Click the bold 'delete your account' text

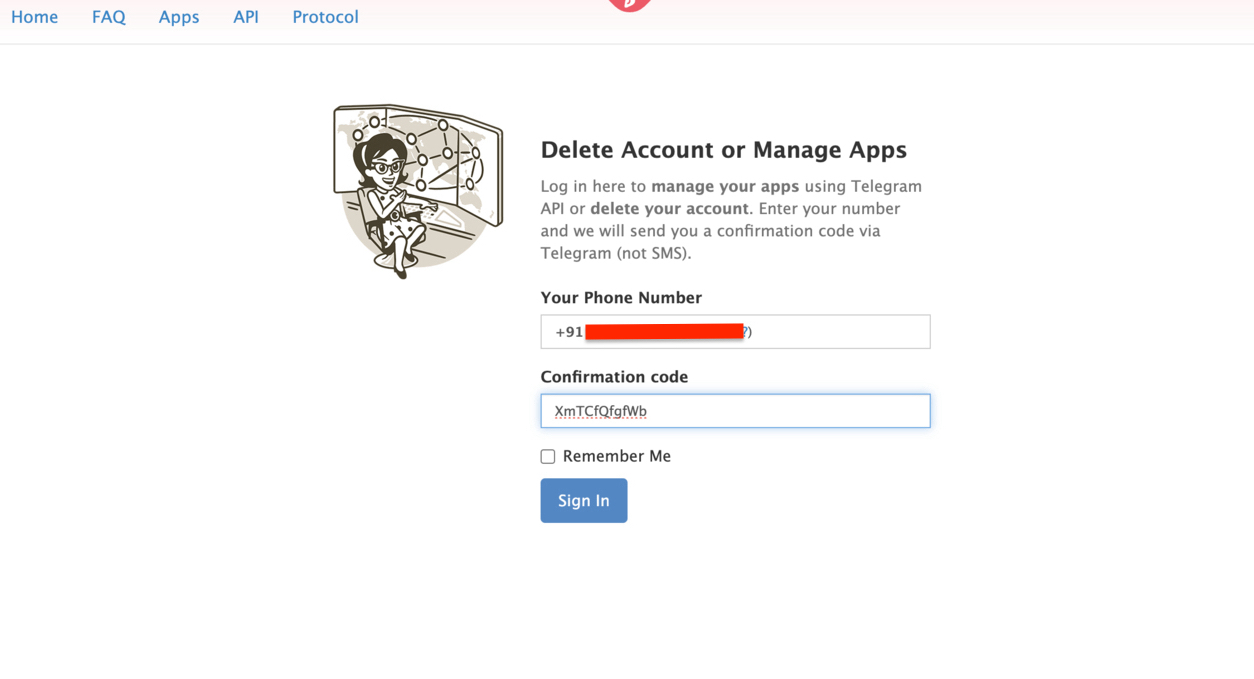[x=669, y=209]
